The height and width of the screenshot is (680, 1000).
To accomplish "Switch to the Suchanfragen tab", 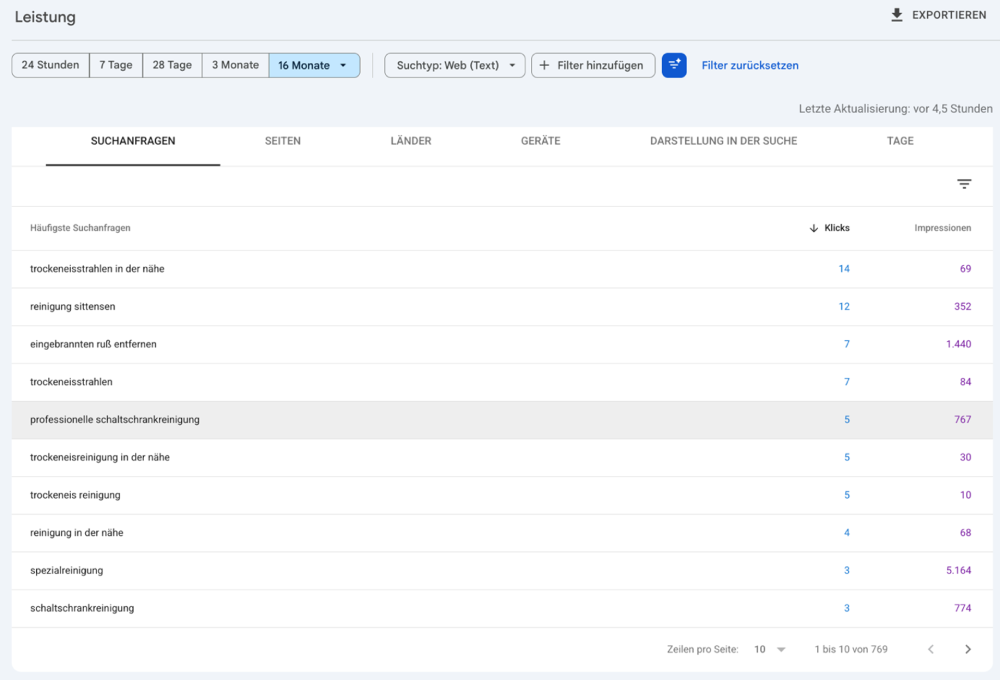I will (x=133, y=141).
